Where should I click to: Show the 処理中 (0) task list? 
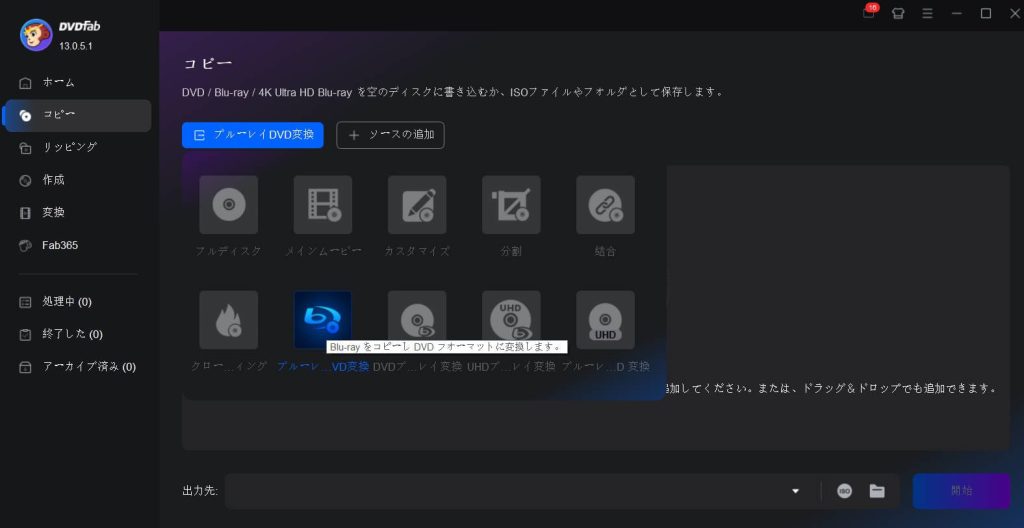click(77, 302)
